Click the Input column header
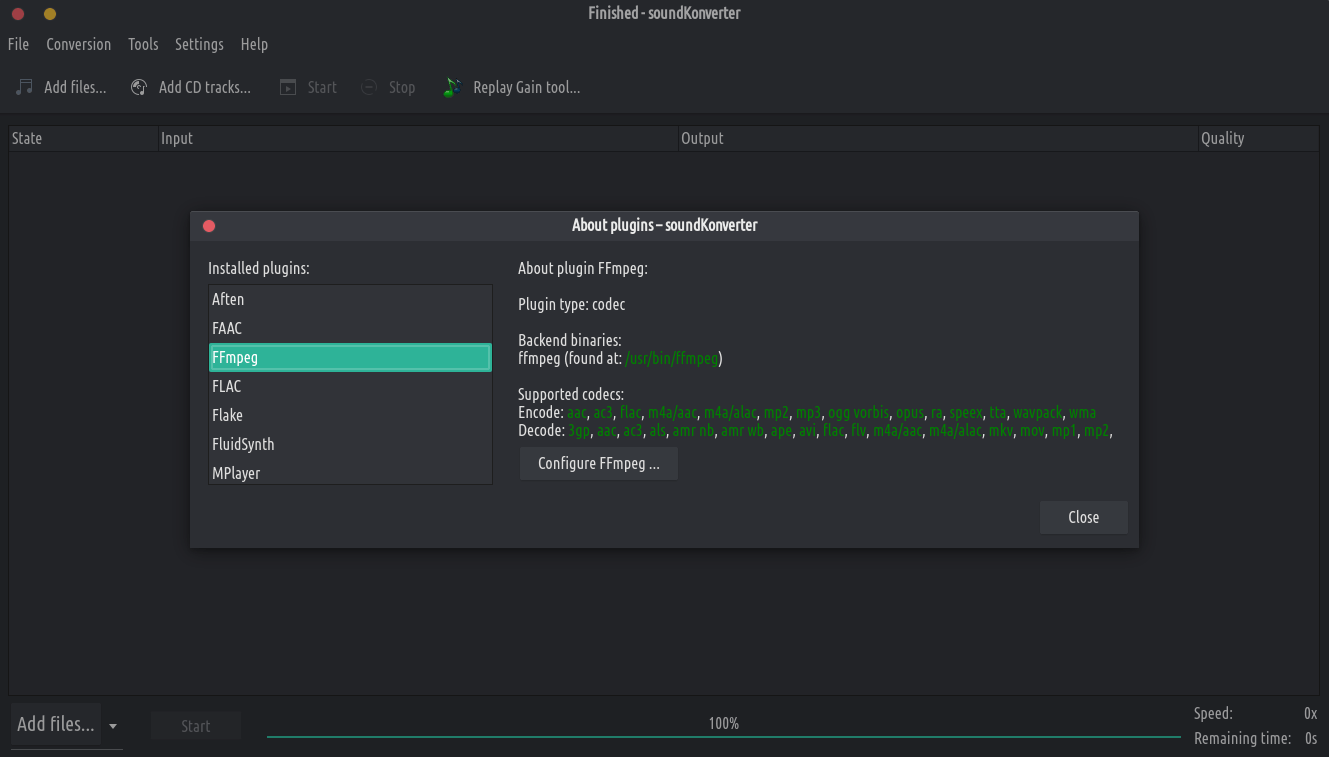The height and width of the screenshot is (757, 1329). [418, 138]
